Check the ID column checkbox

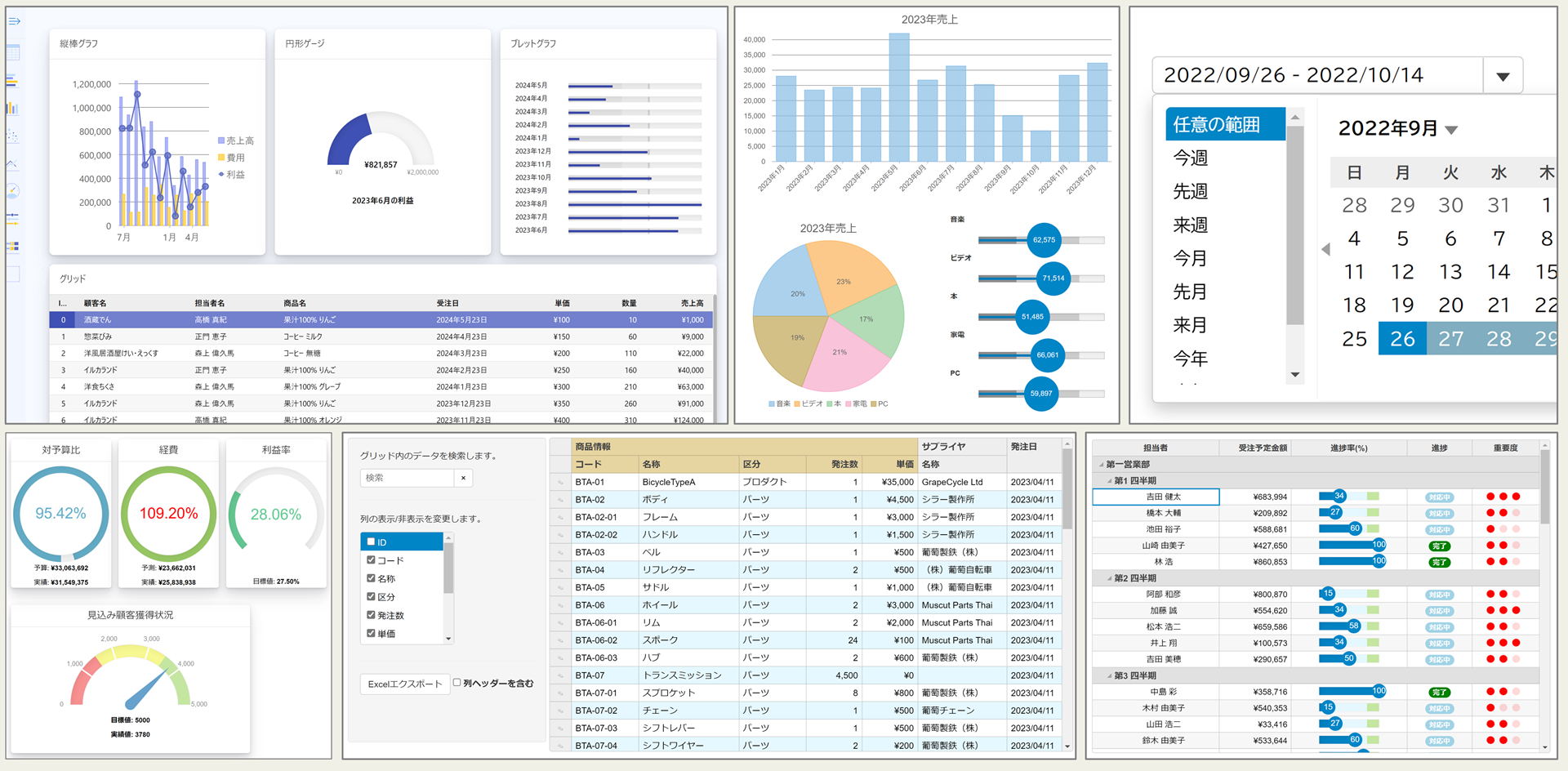371,541
